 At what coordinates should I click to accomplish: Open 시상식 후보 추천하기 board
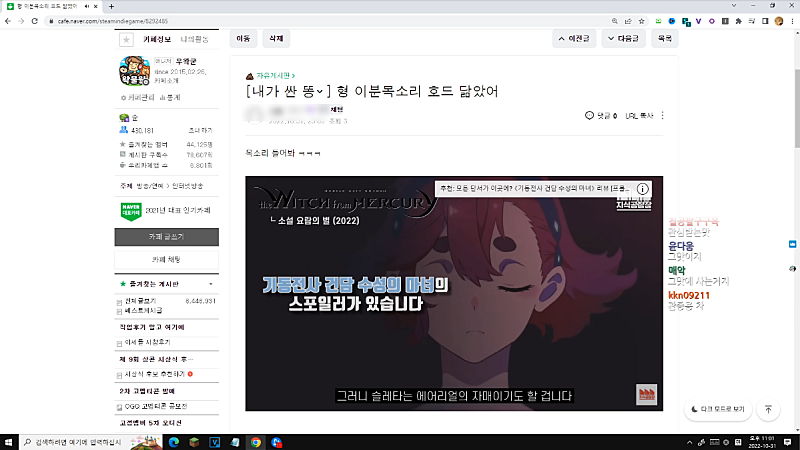155,374
